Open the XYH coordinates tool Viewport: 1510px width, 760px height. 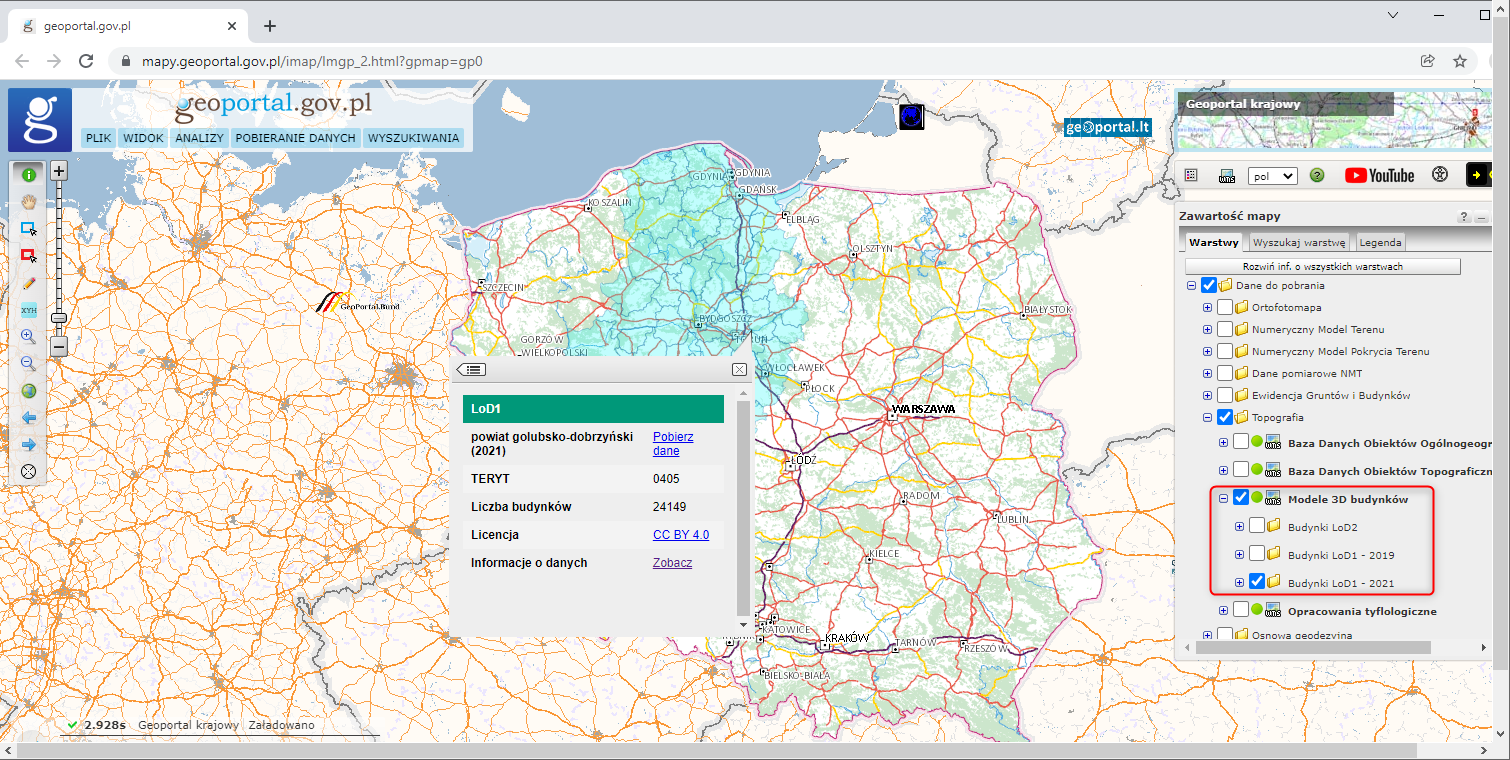pyautogui.click(x=28, y=311)
